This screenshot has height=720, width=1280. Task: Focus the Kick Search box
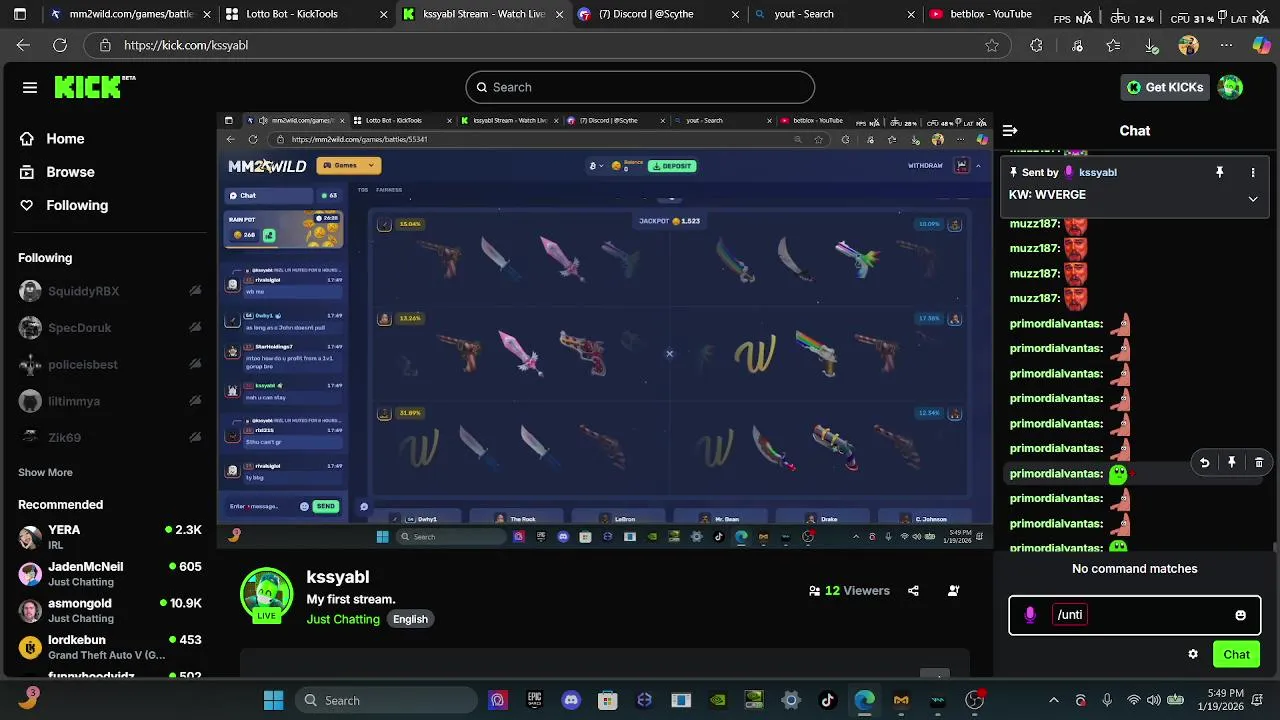click(x=640, y=87)
